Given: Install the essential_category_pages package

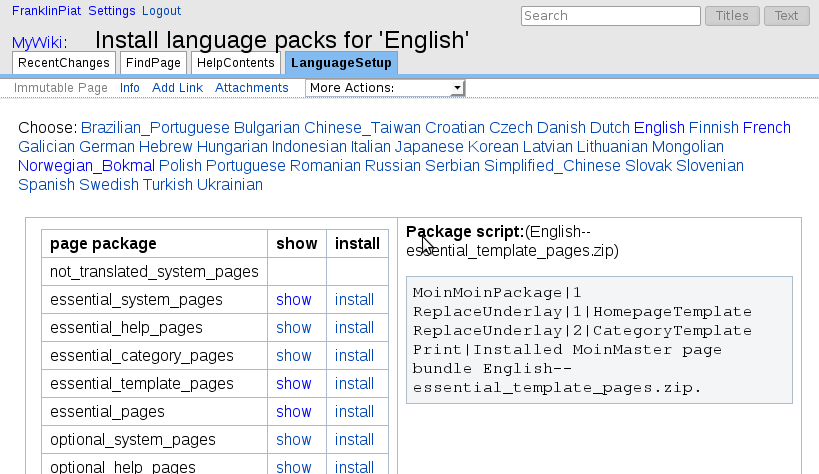Looking at the screenshot, I should pyautogui.click(x=354, y=355).
